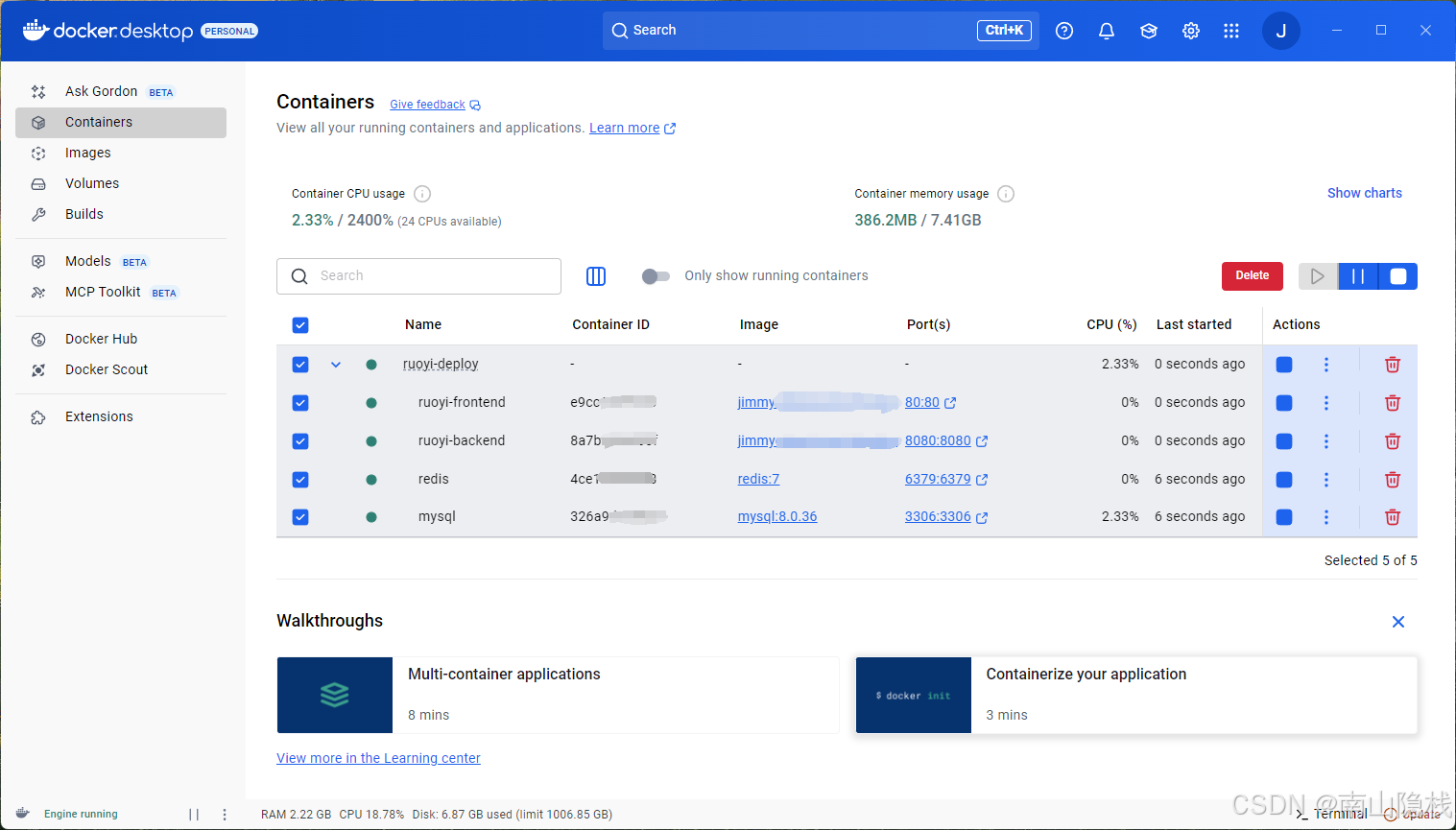Stop the selected containers in bulk toolbar
The width and height of the screenshot is (1456, 830).
coord(1398,276)
